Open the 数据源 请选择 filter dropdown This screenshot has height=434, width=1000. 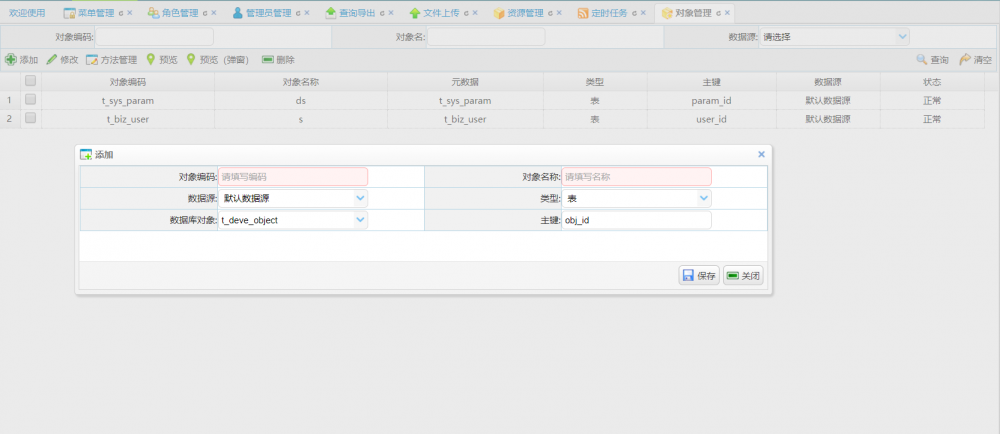tap(902, 37)
